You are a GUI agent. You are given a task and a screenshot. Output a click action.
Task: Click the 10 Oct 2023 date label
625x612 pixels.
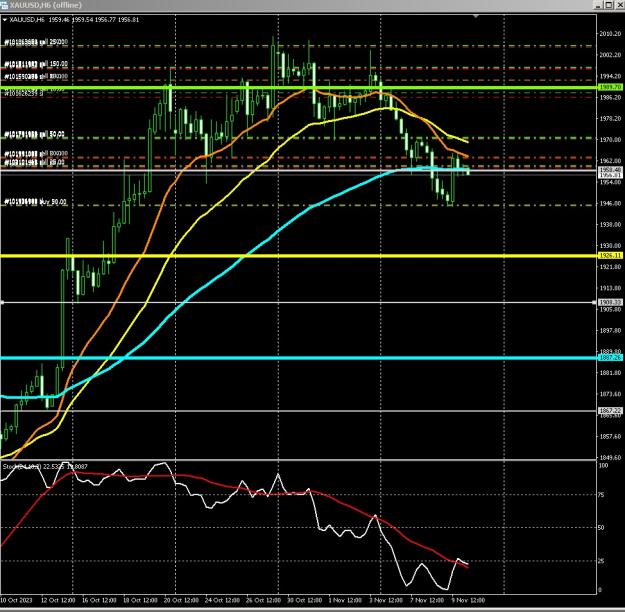tap(16, 600)
